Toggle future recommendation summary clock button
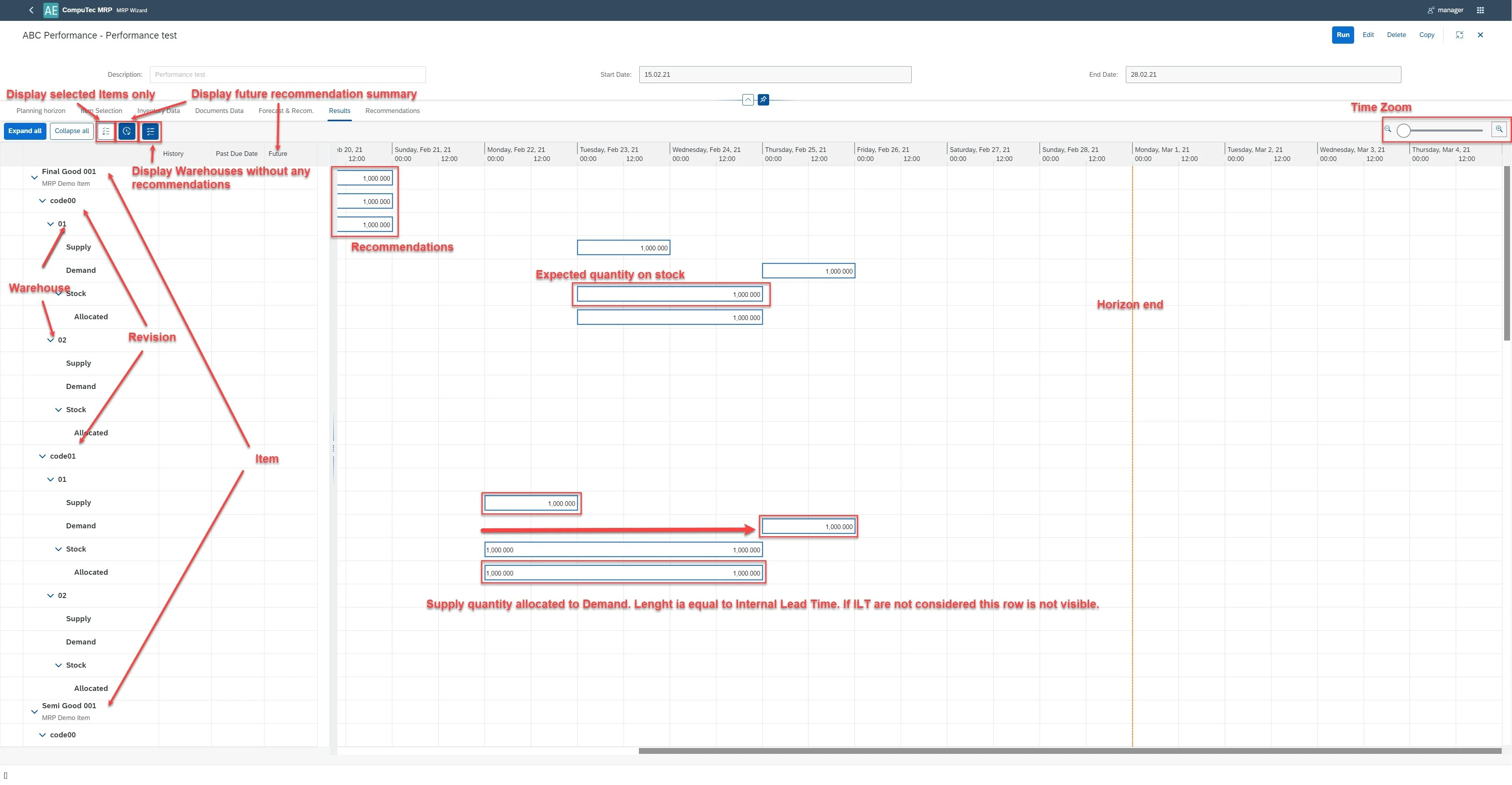Screen dimensions: 1512x785 (127, 131)
